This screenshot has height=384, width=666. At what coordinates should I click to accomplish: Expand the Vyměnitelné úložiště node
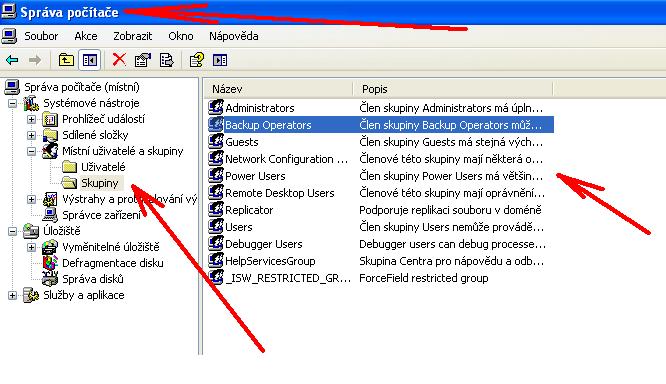(31, 247)
